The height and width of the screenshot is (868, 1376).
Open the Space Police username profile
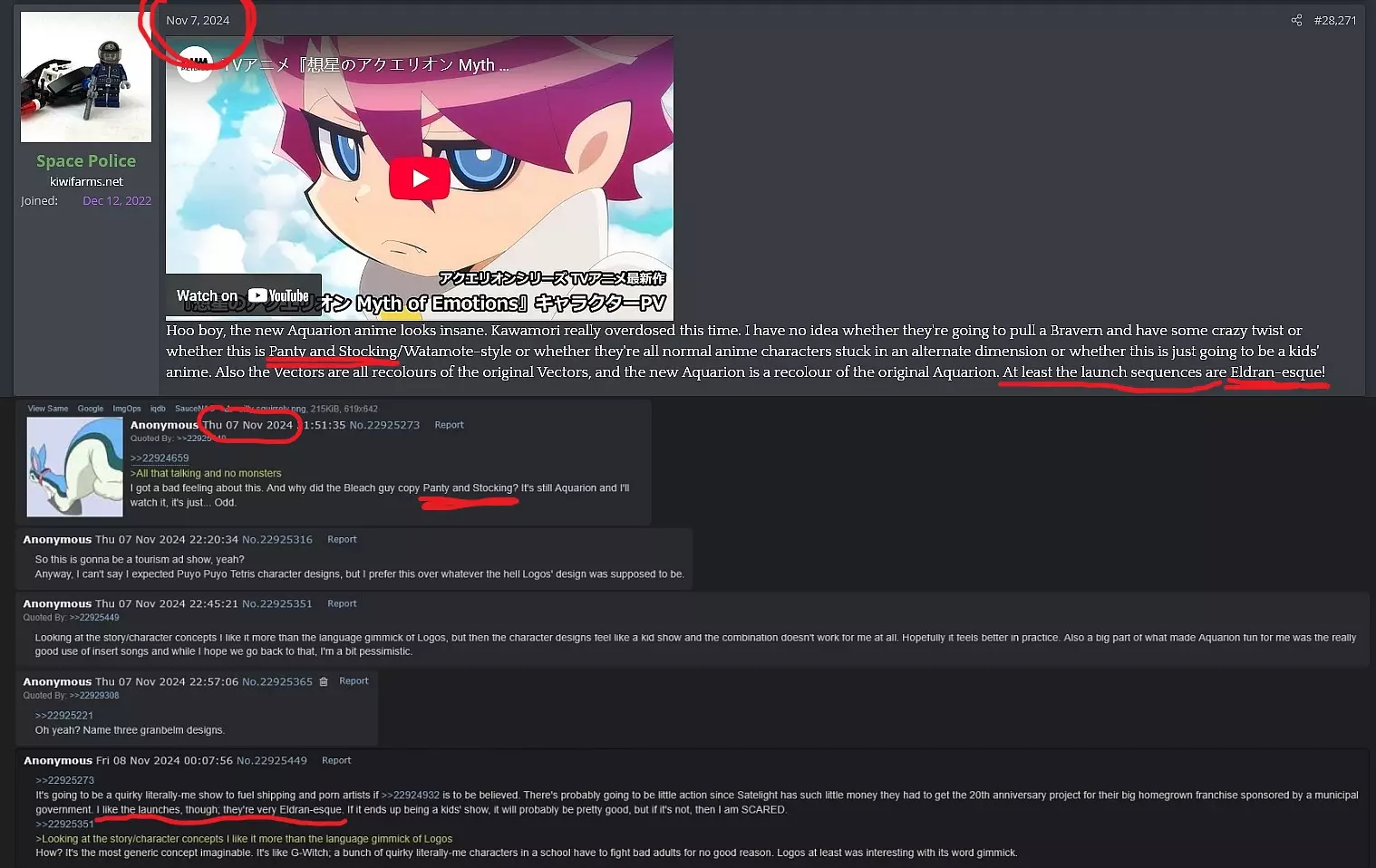pyautogui.click(x=86, y=161)
